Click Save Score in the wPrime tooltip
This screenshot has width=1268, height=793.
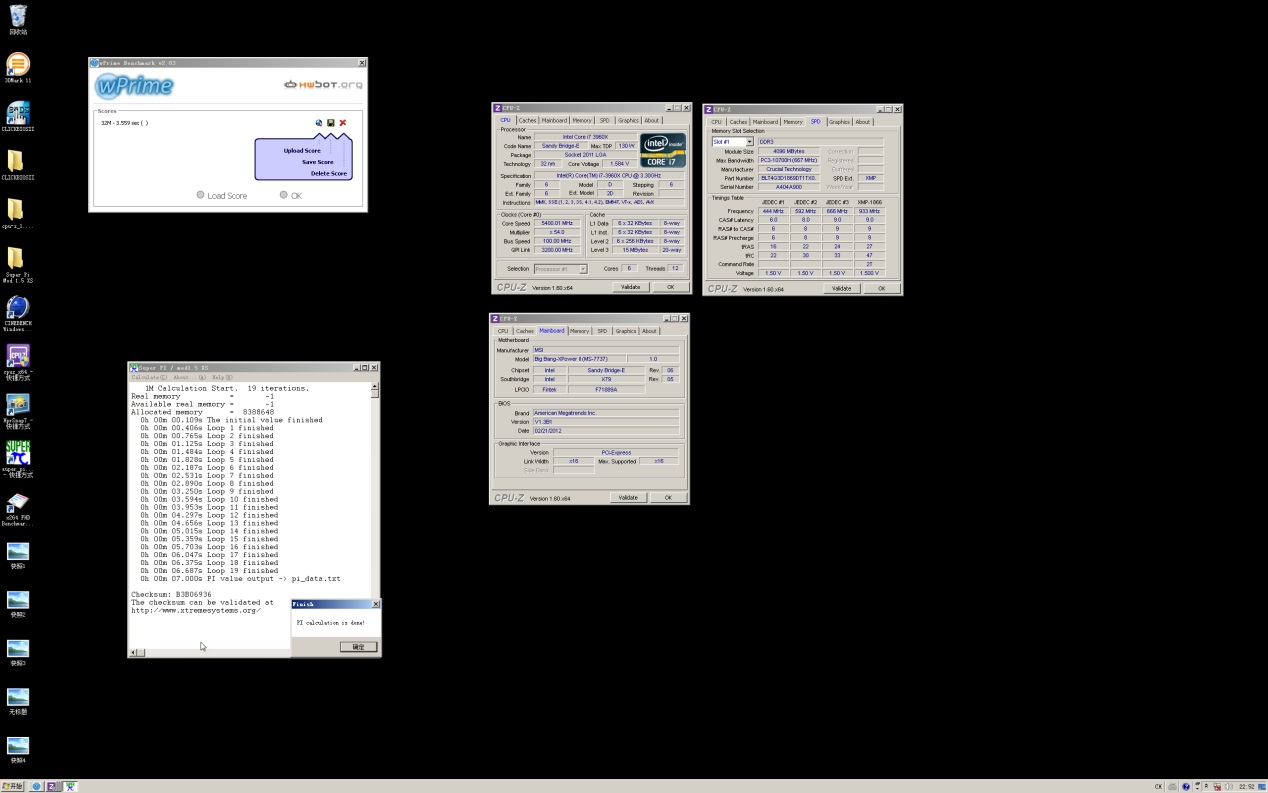pyautogui.click(x=318, y=162)
